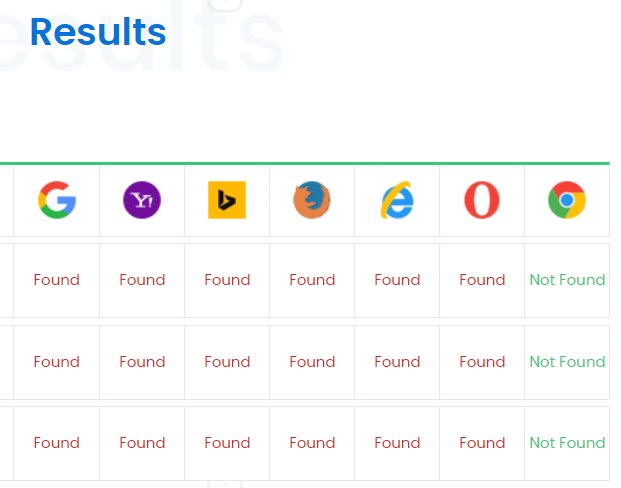Viewport: 621px width, 488px height.
Task: Click the Results heading
Action: (98, 32)
